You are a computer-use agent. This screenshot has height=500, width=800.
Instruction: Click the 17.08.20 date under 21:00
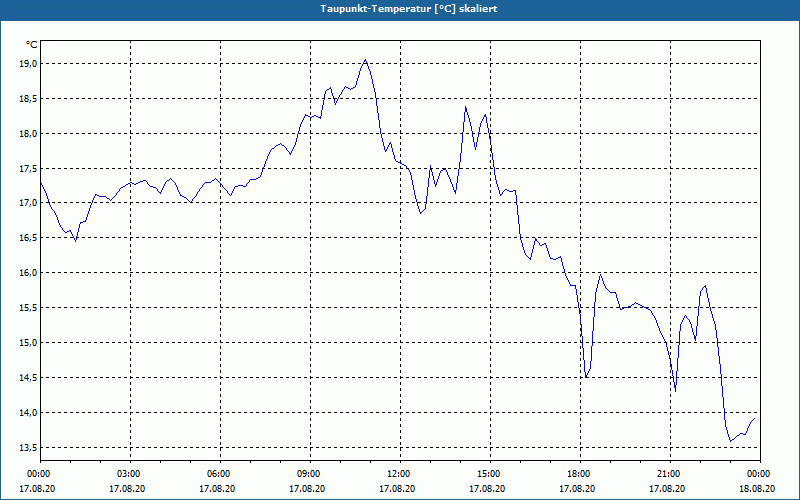pos(667,488)
